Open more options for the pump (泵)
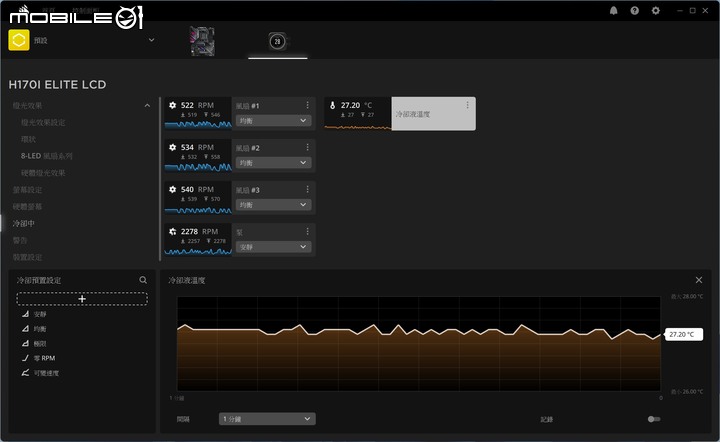 (x=307, y=231)
